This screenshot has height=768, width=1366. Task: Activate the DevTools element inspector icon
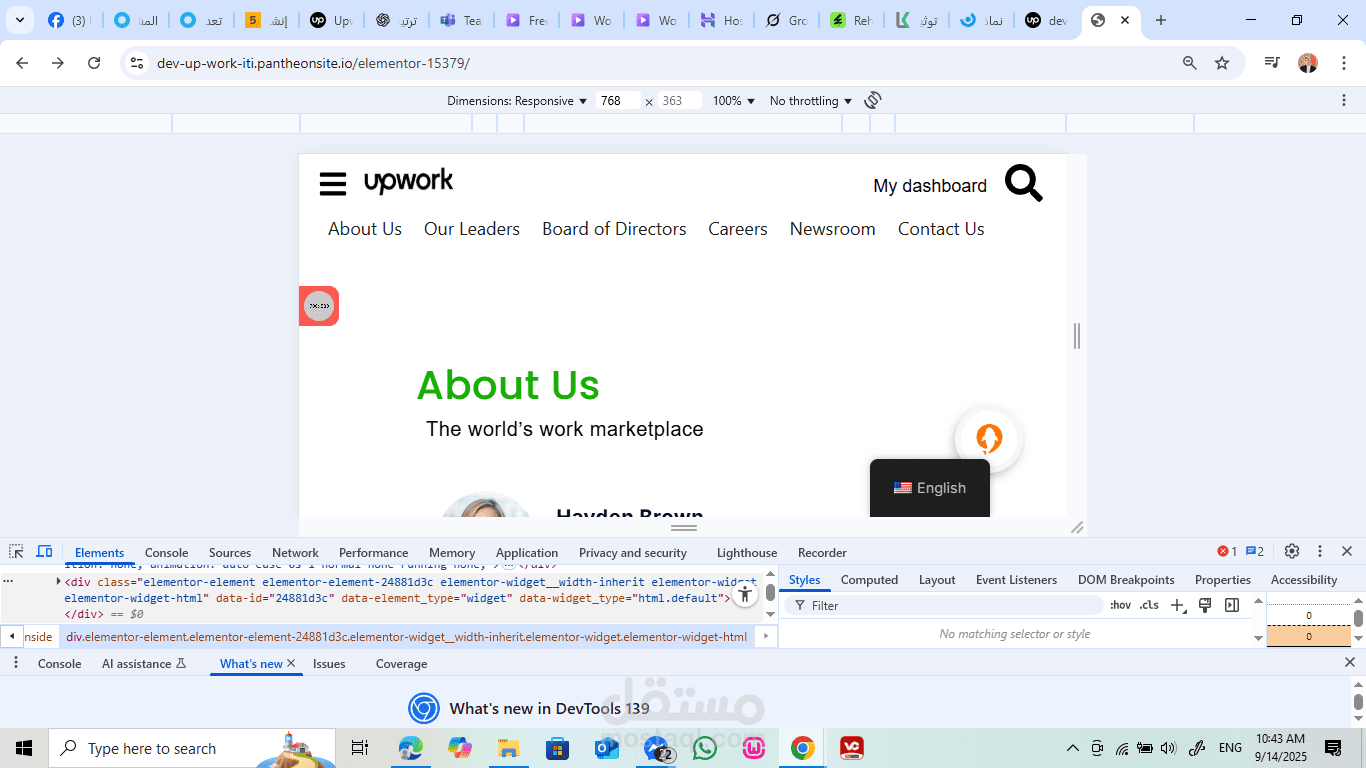16,552
